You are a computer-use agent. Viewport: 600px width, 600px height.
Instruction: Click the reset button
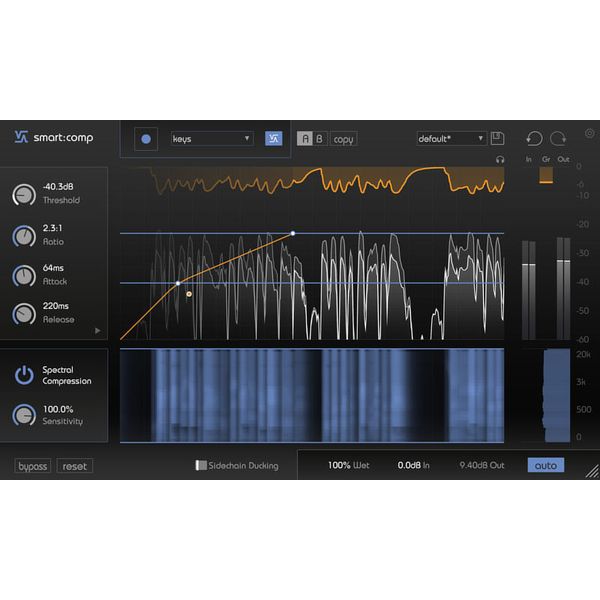[75, 466]
